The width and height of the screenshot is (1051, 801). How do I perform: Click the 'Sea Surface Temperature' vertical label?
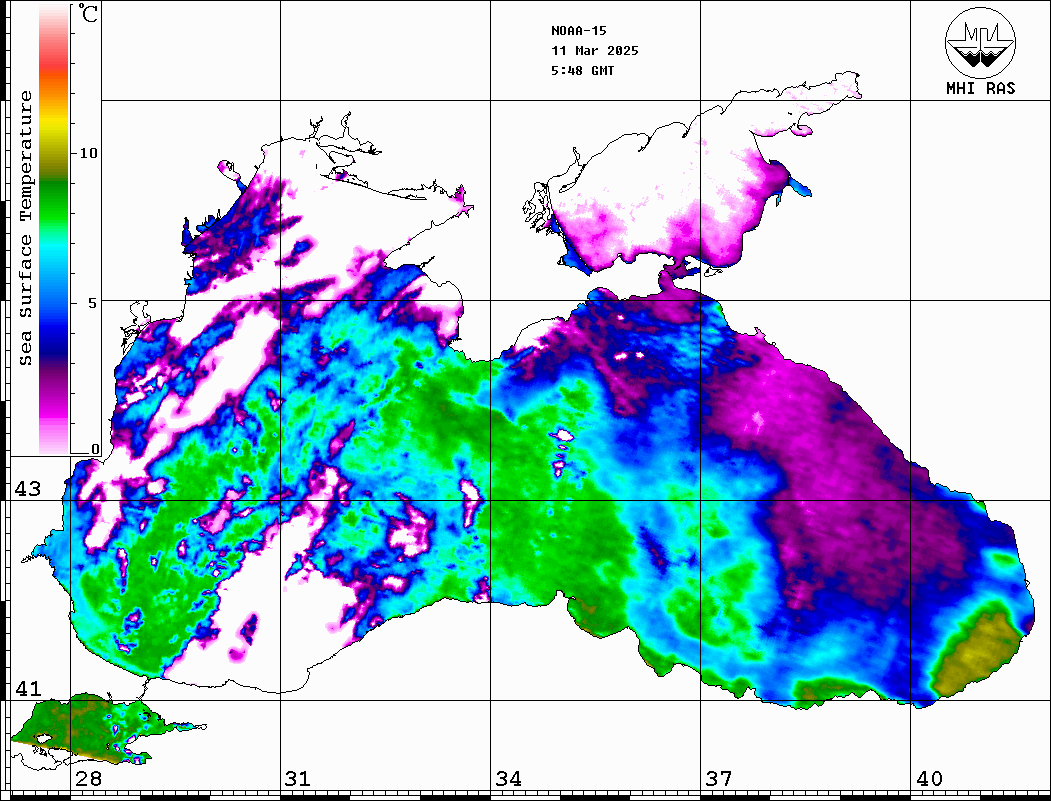pos(25,228)
